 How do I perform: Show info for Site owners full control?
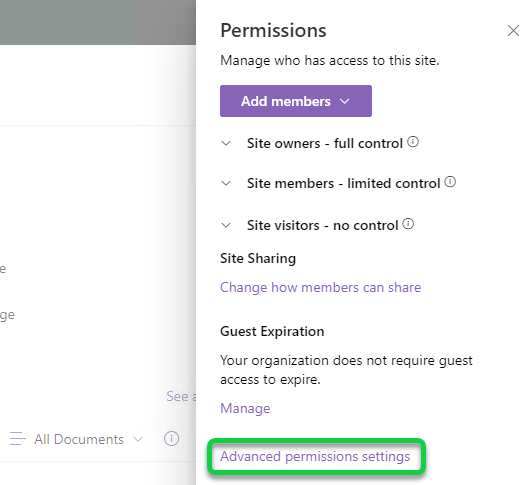[x=413, y=142]
